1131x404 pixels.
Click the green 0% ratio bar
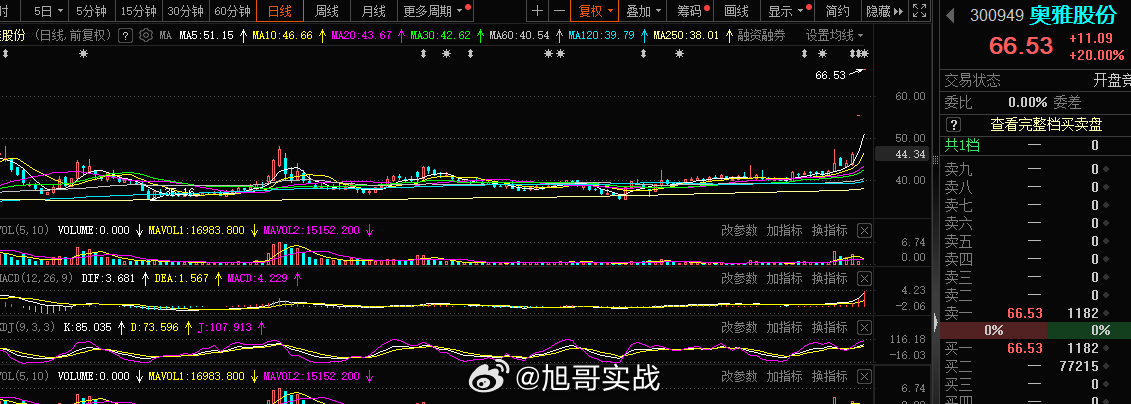click(x=1089, y=330)
